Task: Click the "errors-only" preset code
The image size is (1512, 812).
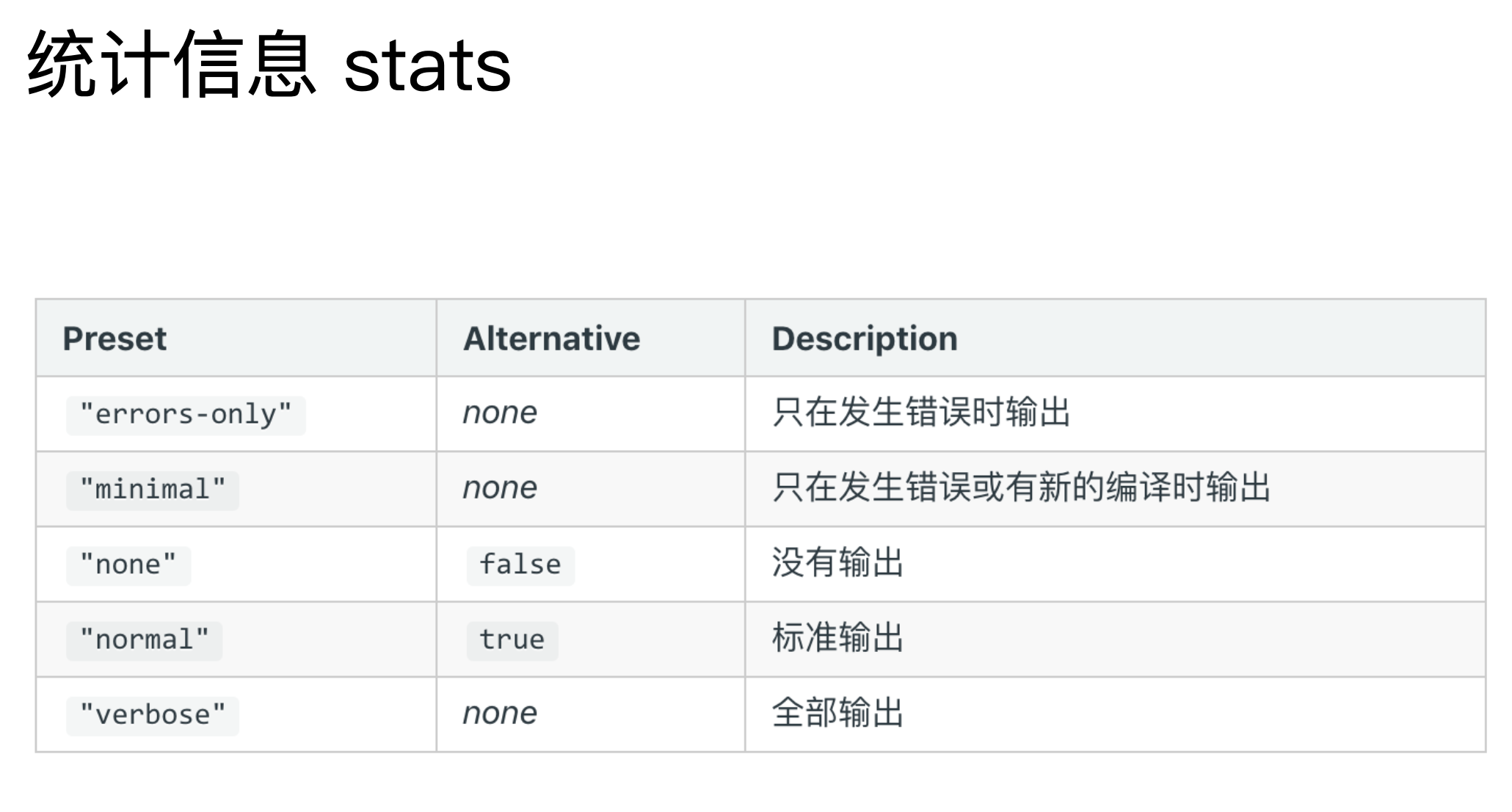Action: pos(186,415)
